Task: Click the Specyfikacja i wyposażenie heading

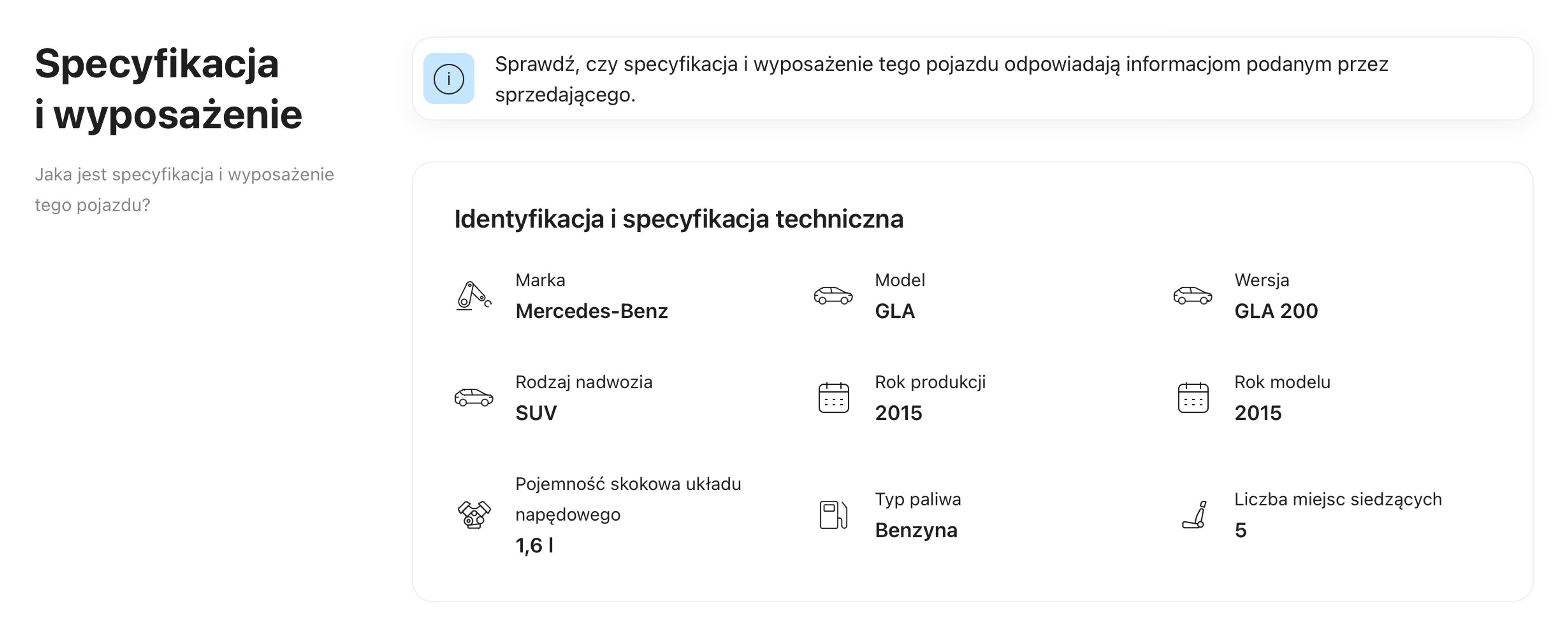Action: [168, 89]
